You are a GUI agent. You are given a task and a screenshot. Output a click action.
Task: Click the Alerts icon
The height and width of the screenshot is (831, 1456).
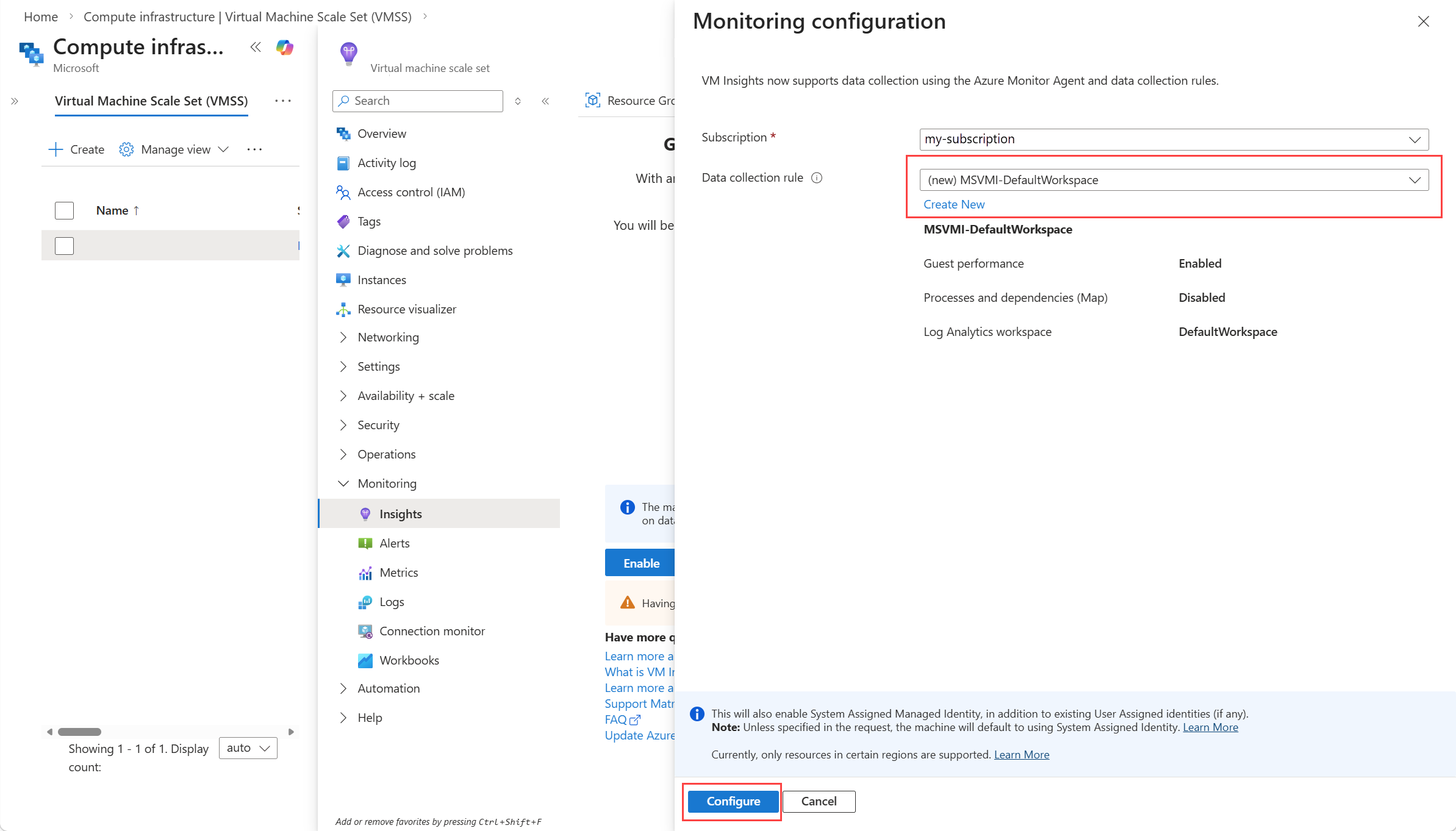[x=365, y=543]
